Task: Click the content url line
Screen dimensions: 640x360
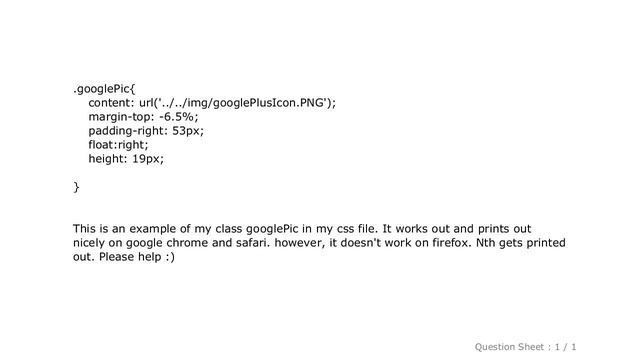Action: point(212,103)
